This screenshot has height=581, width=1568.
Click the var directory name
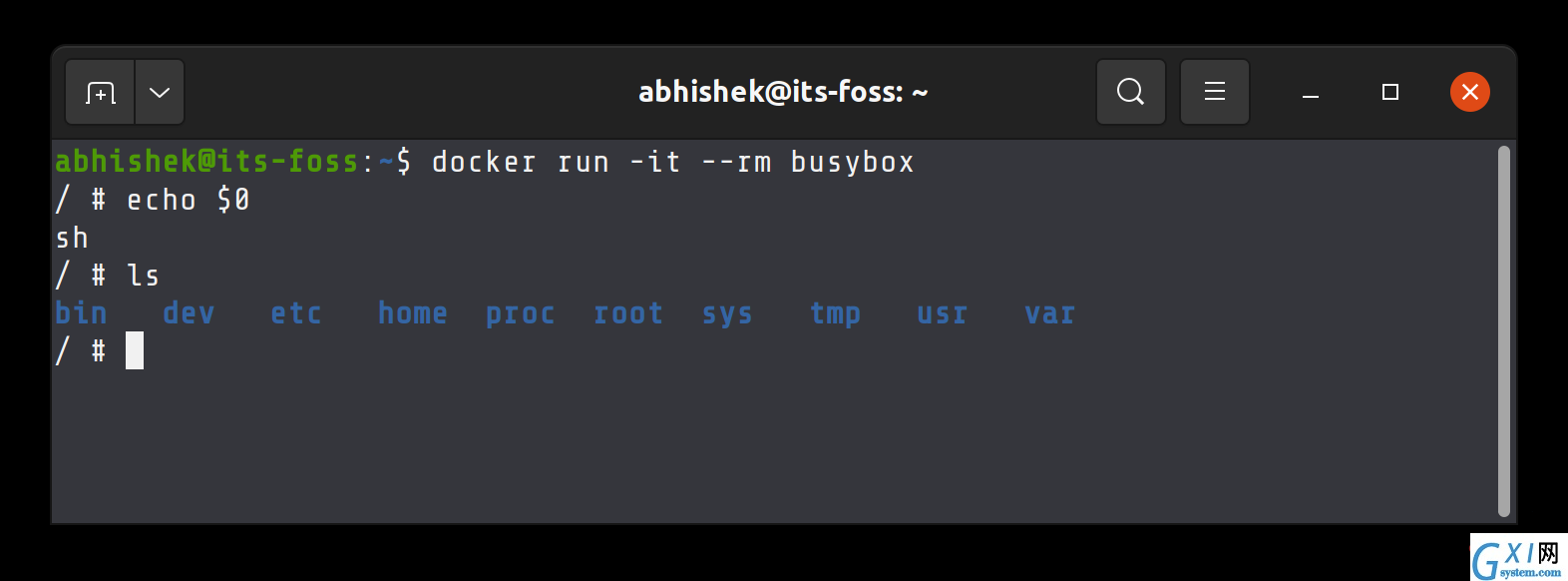pyautogui.click(x=1049, y=314)
